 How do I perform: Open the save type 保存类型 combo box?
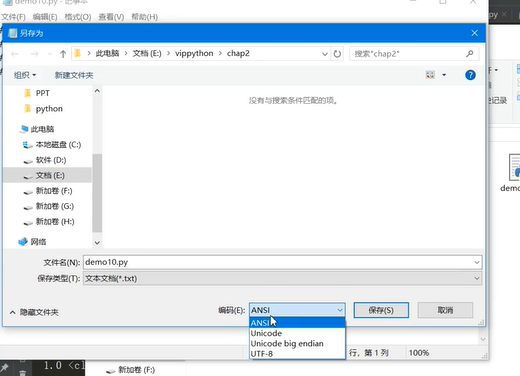tap(282, 278)
